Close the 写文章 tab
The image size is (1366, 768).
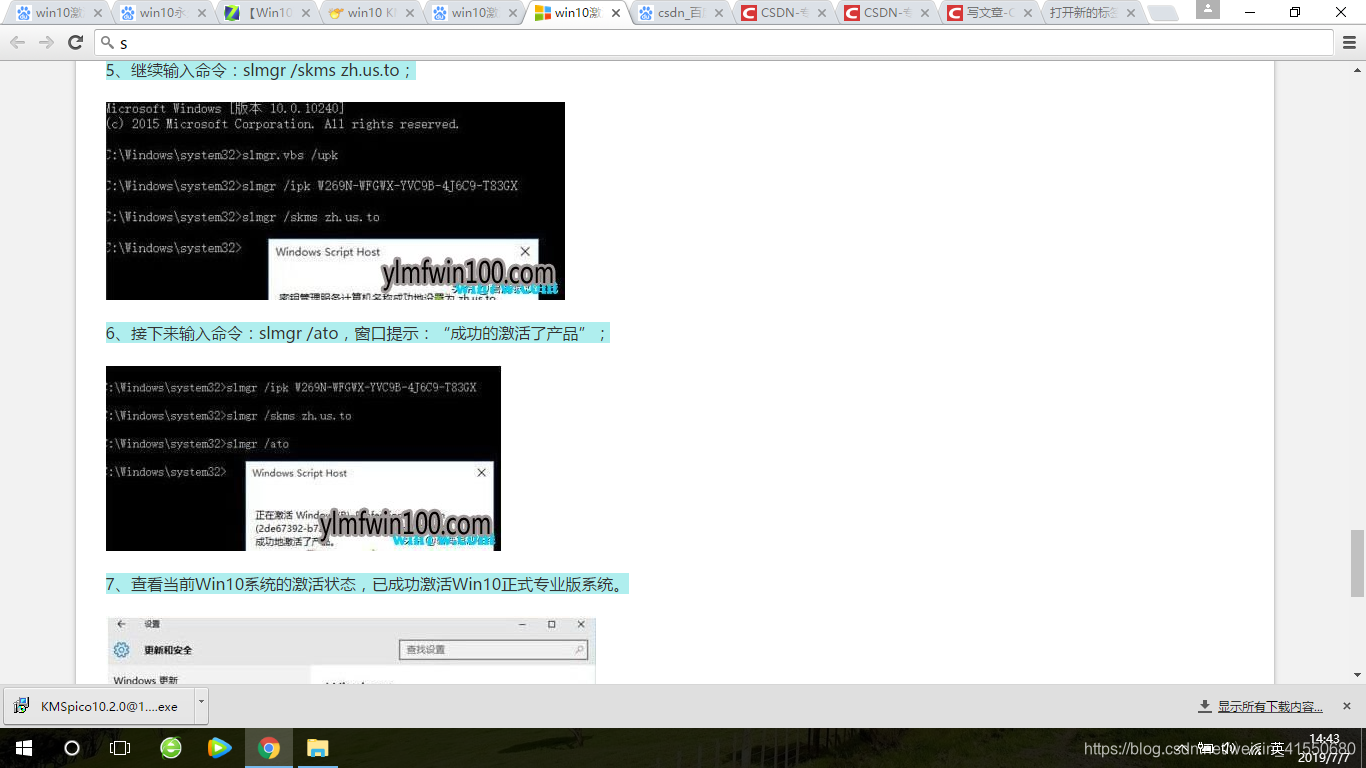click(1028, 14)
